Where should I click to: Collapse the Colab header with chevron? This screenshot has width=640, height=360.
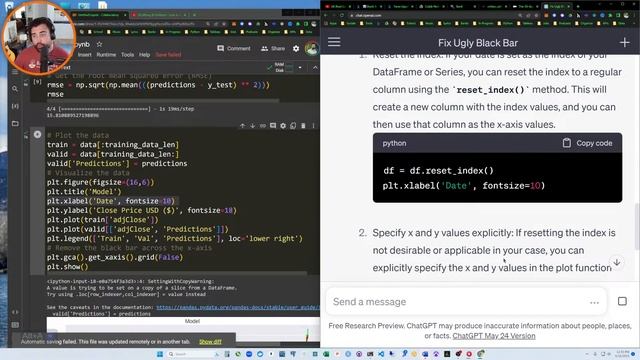click(315, 67)
